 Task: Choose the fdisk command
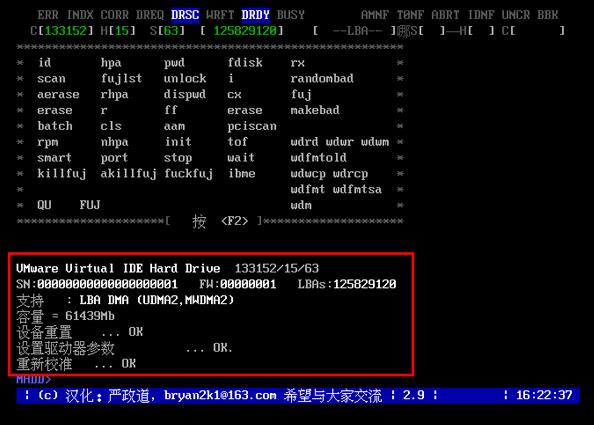point(245,62)
